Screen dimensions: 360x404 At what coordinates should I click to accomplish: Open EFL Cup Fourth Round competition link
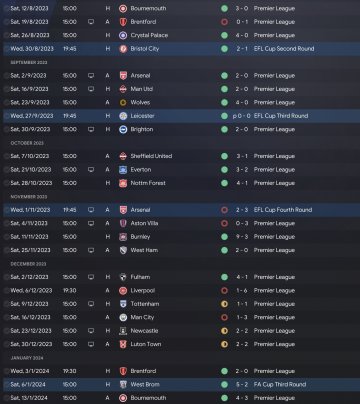pos(283,210)
